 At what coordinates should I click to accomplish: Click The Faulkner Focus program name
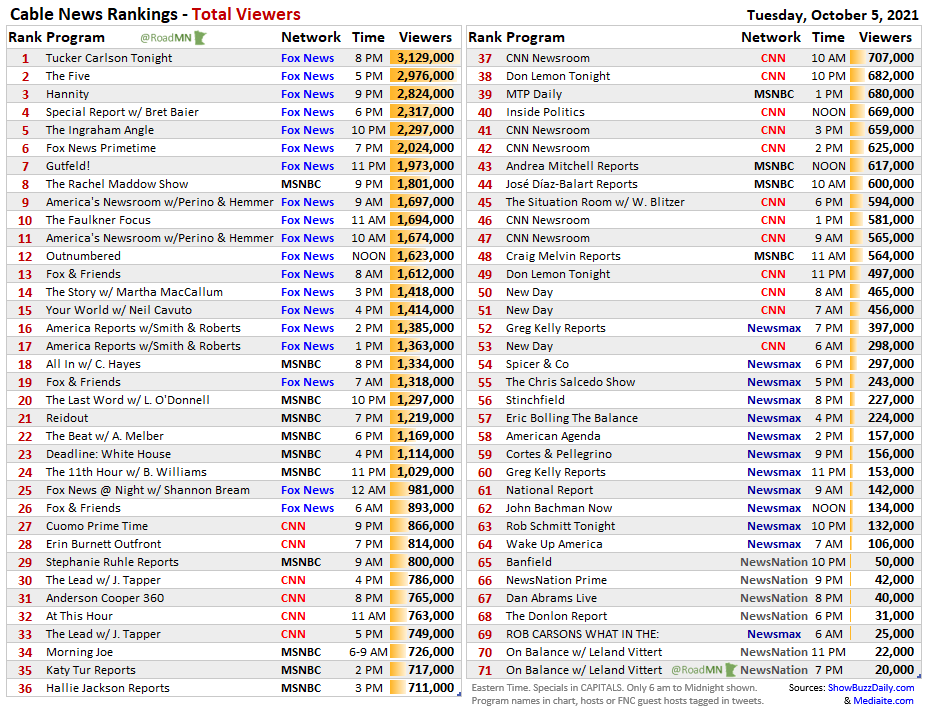tap(98, 220)
